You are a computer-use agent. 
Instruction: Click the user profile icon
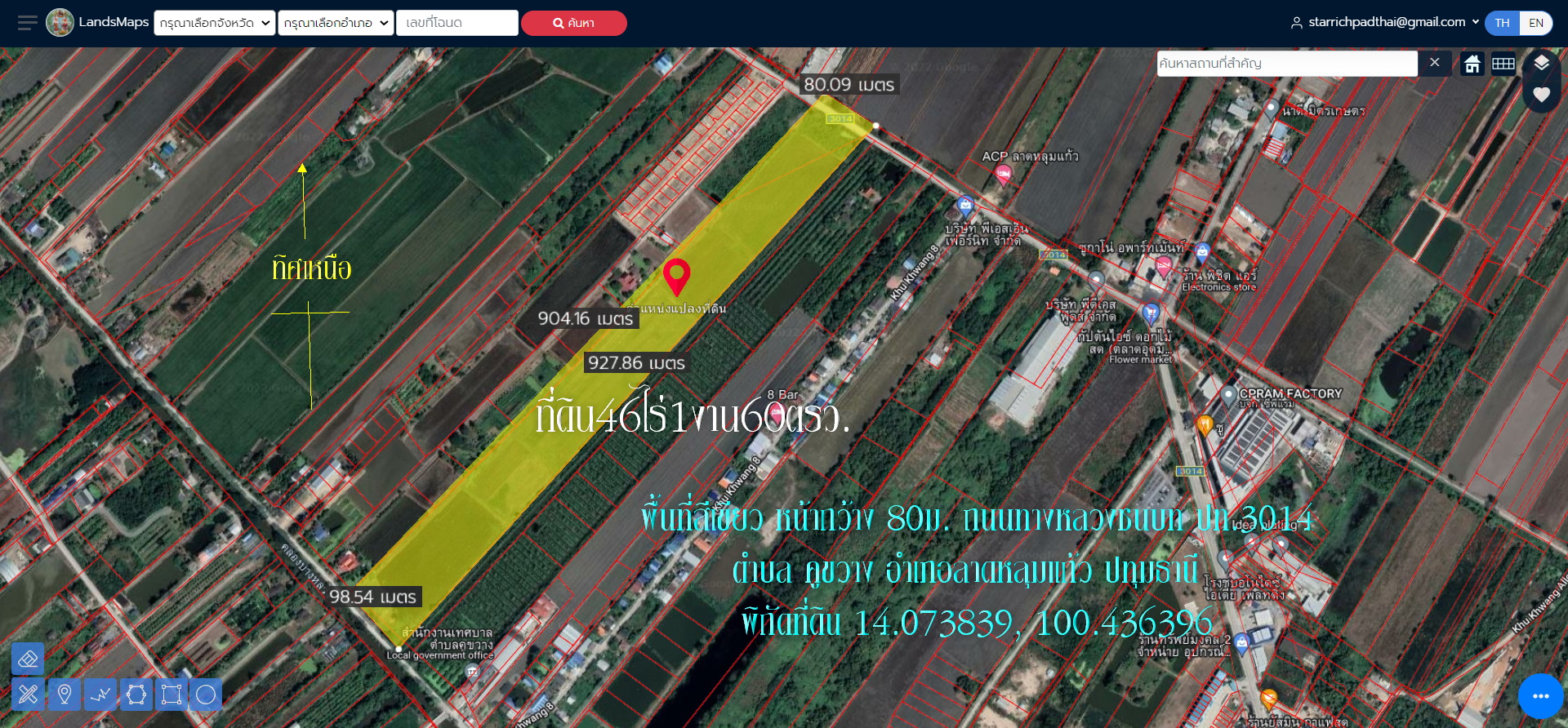(1296, 23)
